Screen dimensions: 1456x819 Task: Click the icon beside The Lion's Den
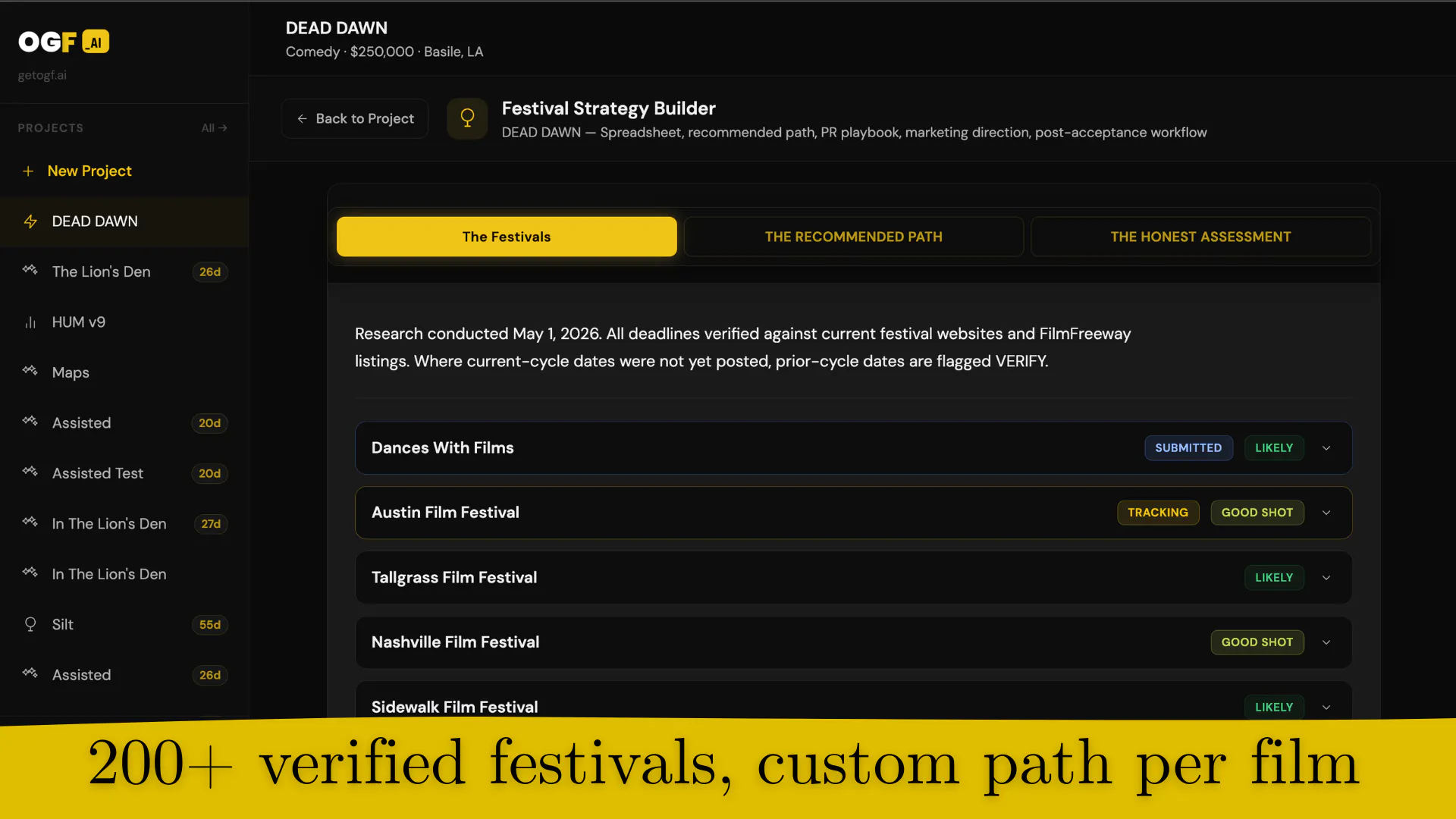pos(30,270)
